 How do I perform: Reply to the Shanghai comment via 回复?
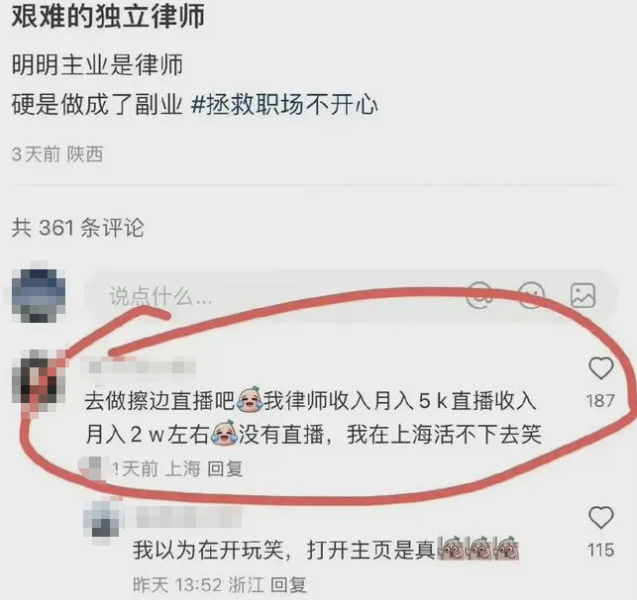tap(225, 469)
